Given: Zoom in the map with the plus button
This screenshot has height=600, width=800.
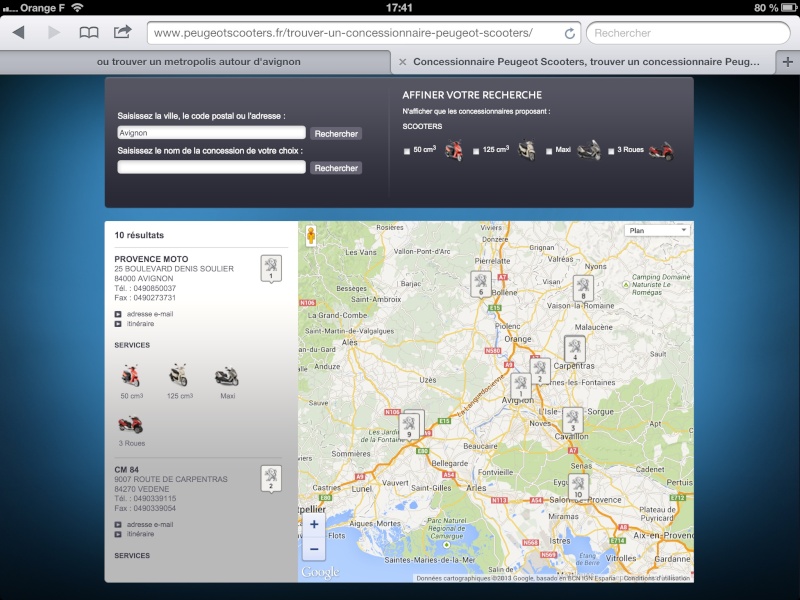Looking at the screenshot, I should tap(314, 524).
